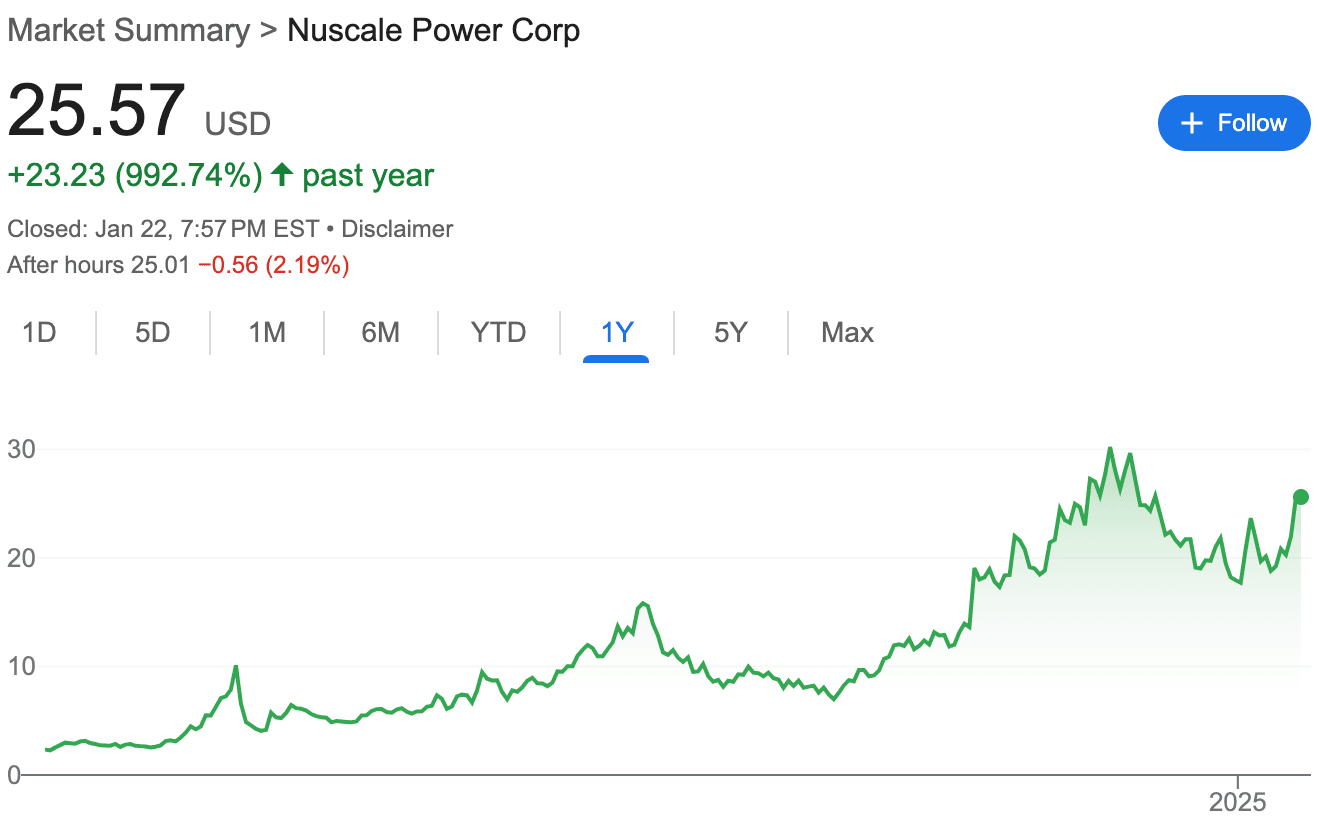Click the plus icon in the Follow button
1320x836 pixels.
tap(1191, 123)
